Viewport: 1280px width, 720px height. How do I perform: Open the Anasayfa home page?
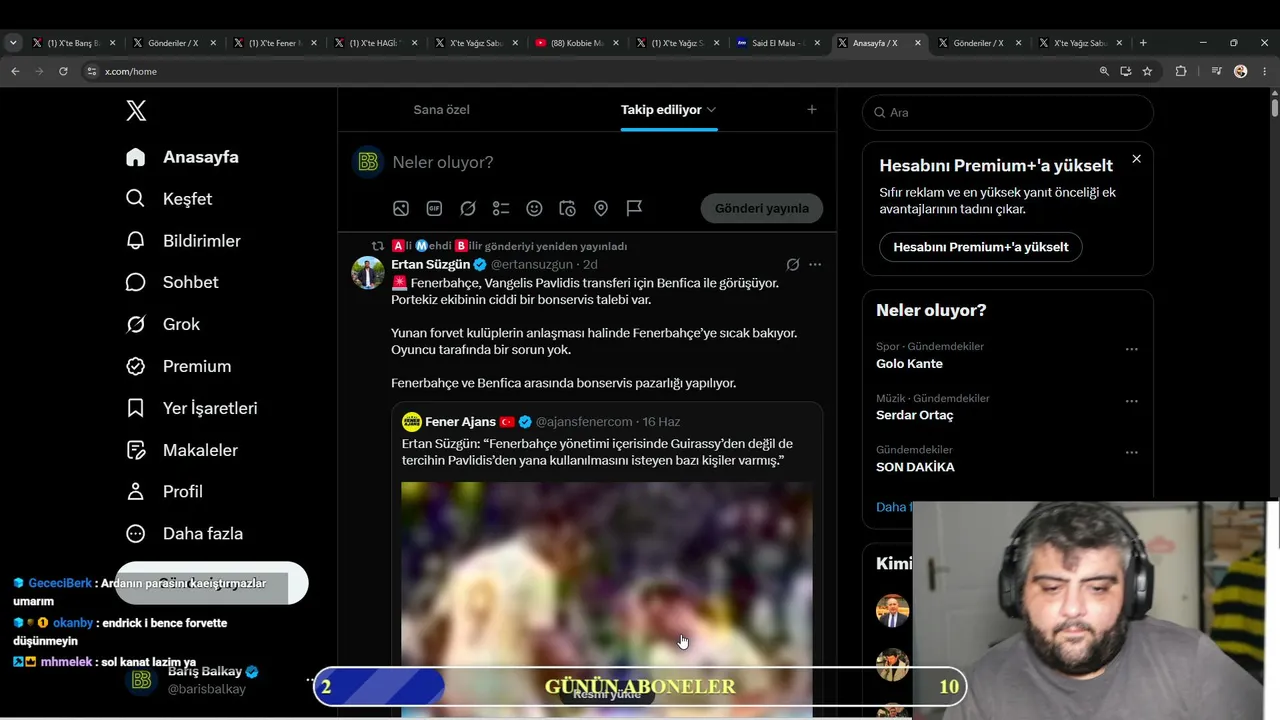click(182, 157)
